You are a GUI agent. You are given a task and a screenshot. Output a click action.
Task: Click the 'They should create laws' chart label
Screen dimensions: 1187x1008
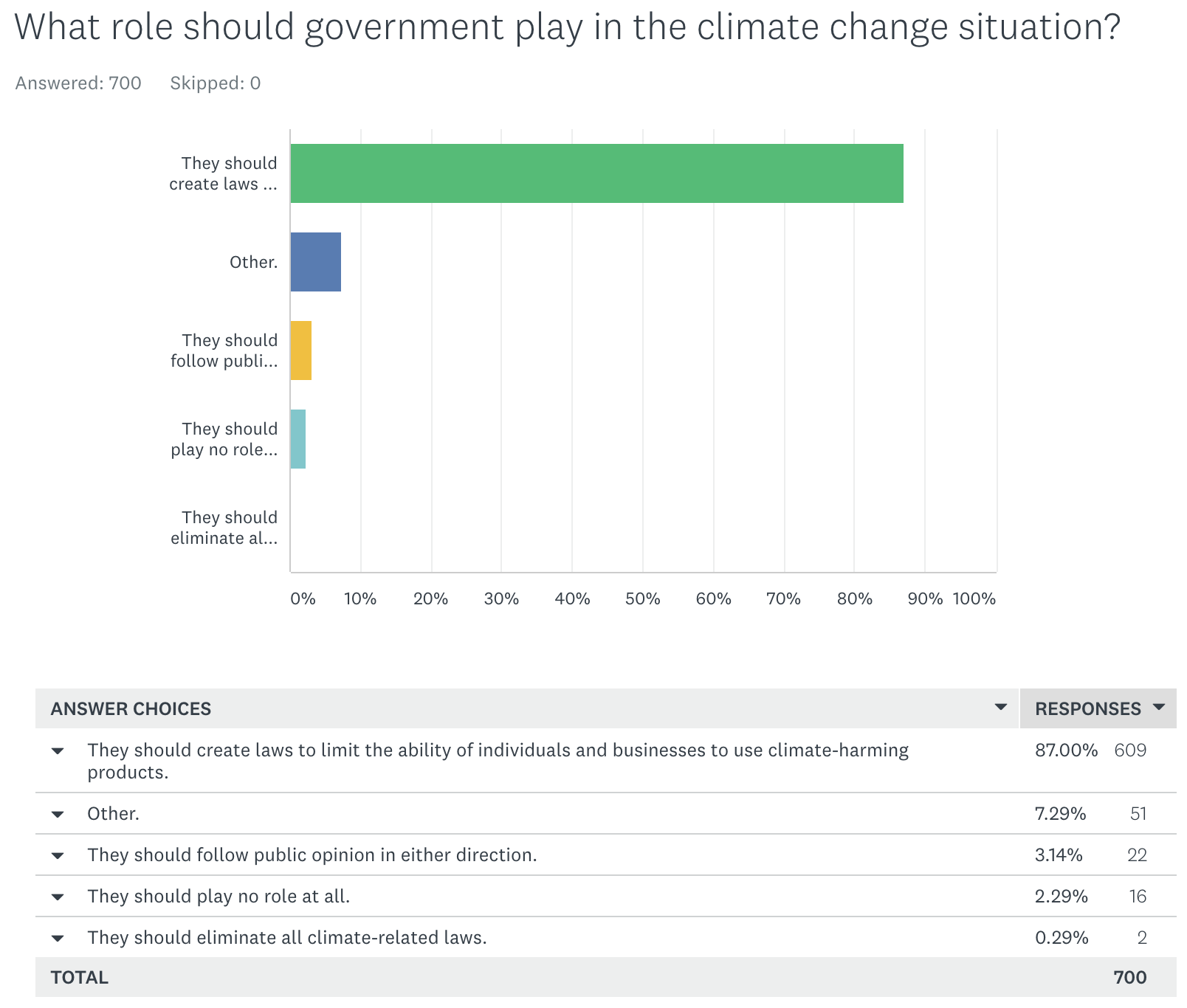click(x=224, y=173)
